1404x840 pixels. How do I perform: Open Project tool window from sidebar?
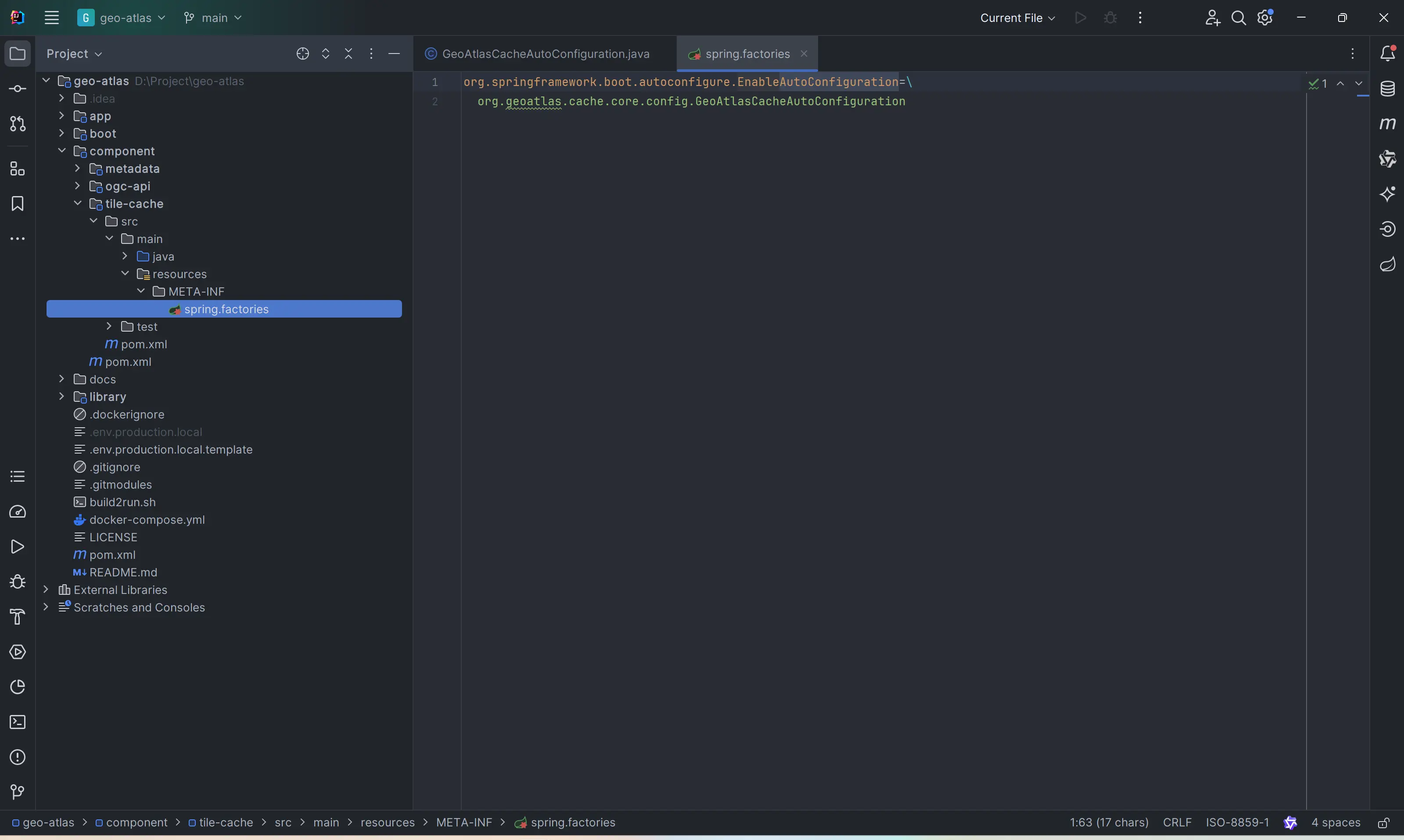pos(18,54)
